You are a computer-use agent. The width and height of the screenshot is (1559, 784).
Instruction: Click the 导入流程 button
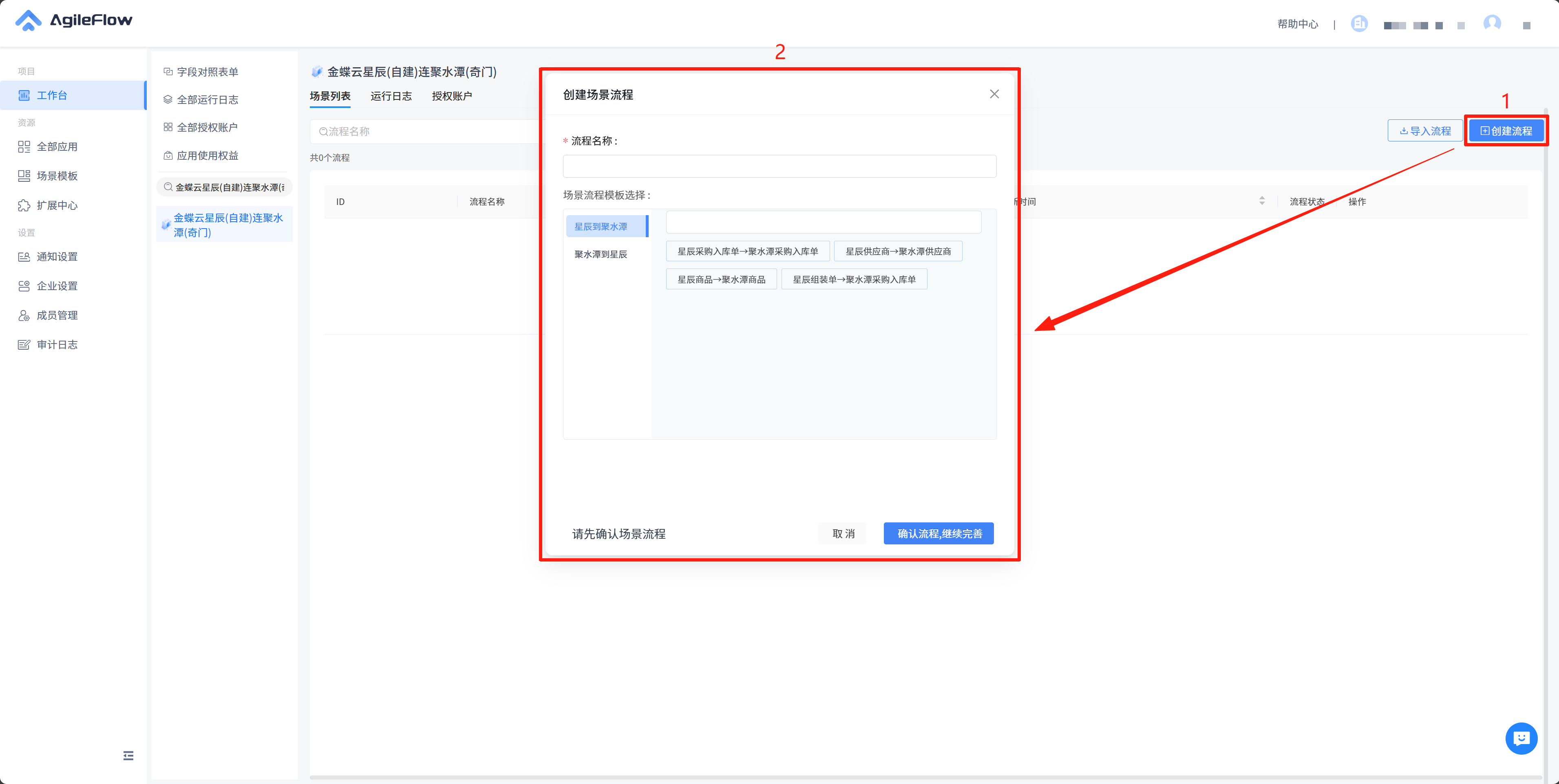coord(1425,131)
